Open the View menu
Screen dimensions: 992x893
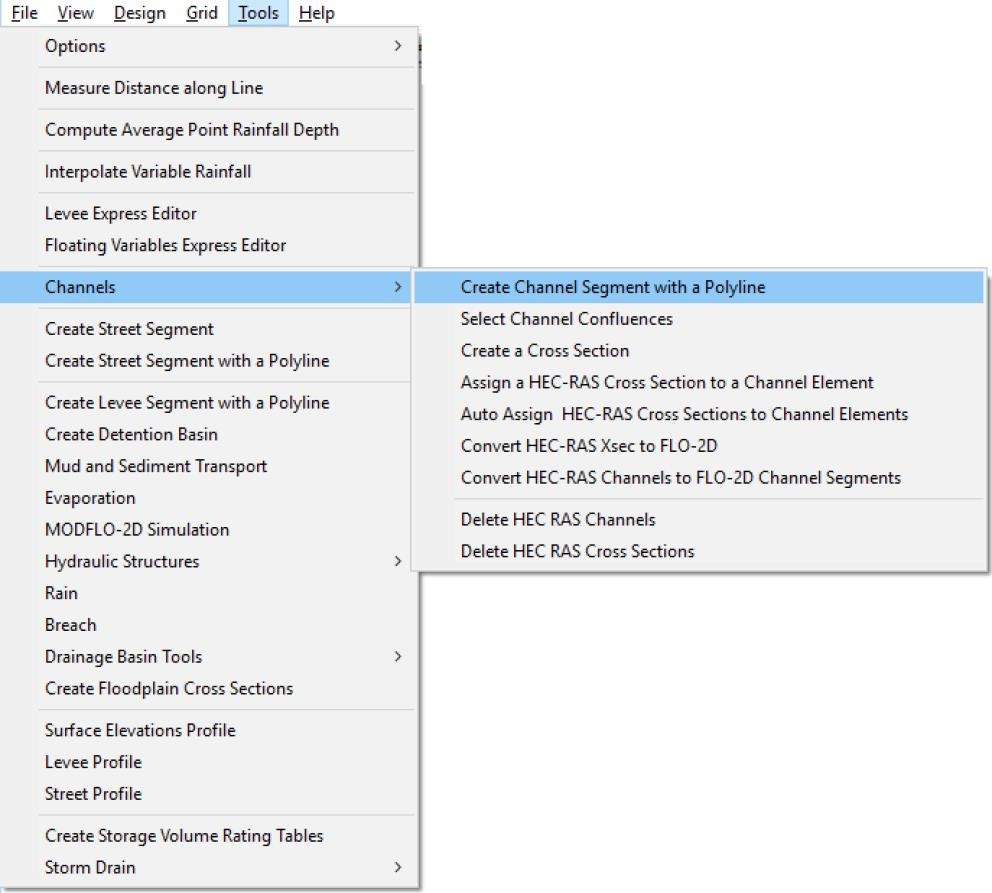(x=75, y=13)
